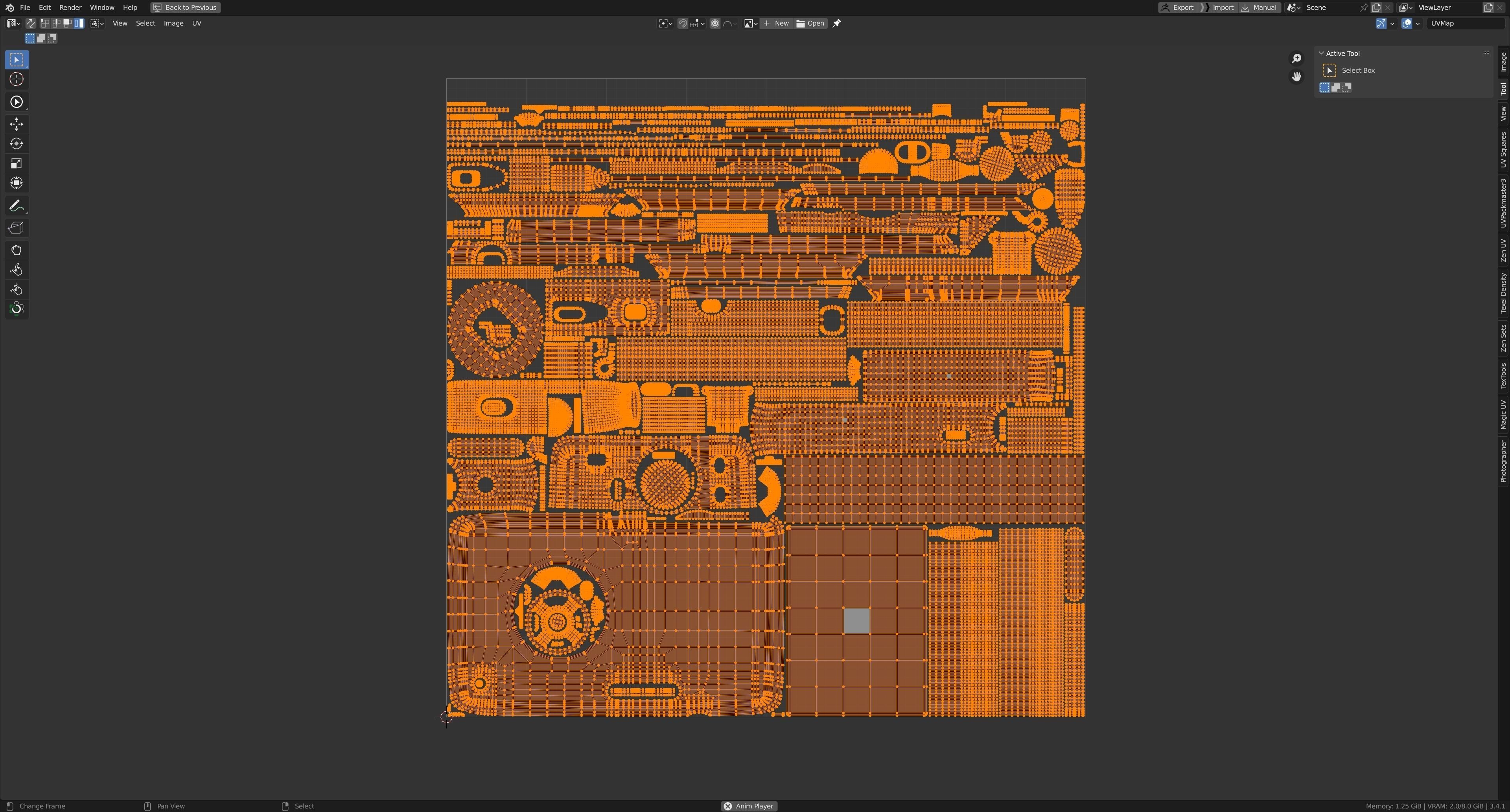This screenshot has width=1510, height=812.
Task: Open the editor type dropdown
Action: coord(13,24)
